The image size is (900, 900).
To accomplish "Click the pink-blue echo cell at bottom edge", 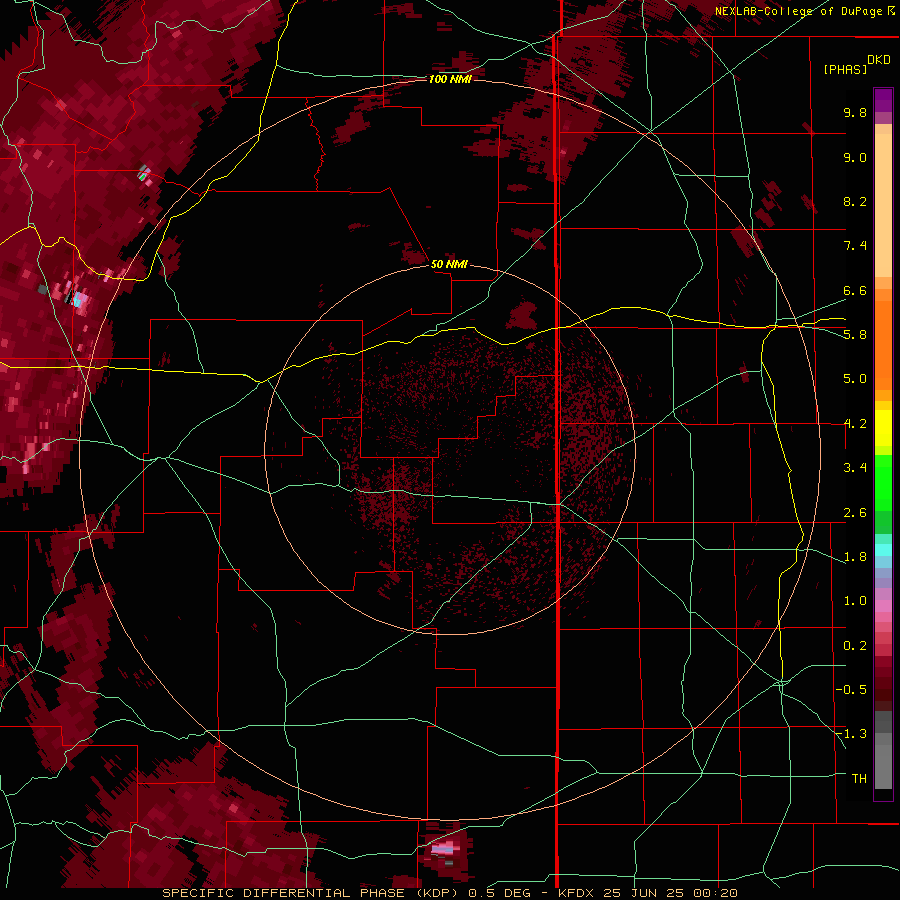I will [x=446, y=848].
